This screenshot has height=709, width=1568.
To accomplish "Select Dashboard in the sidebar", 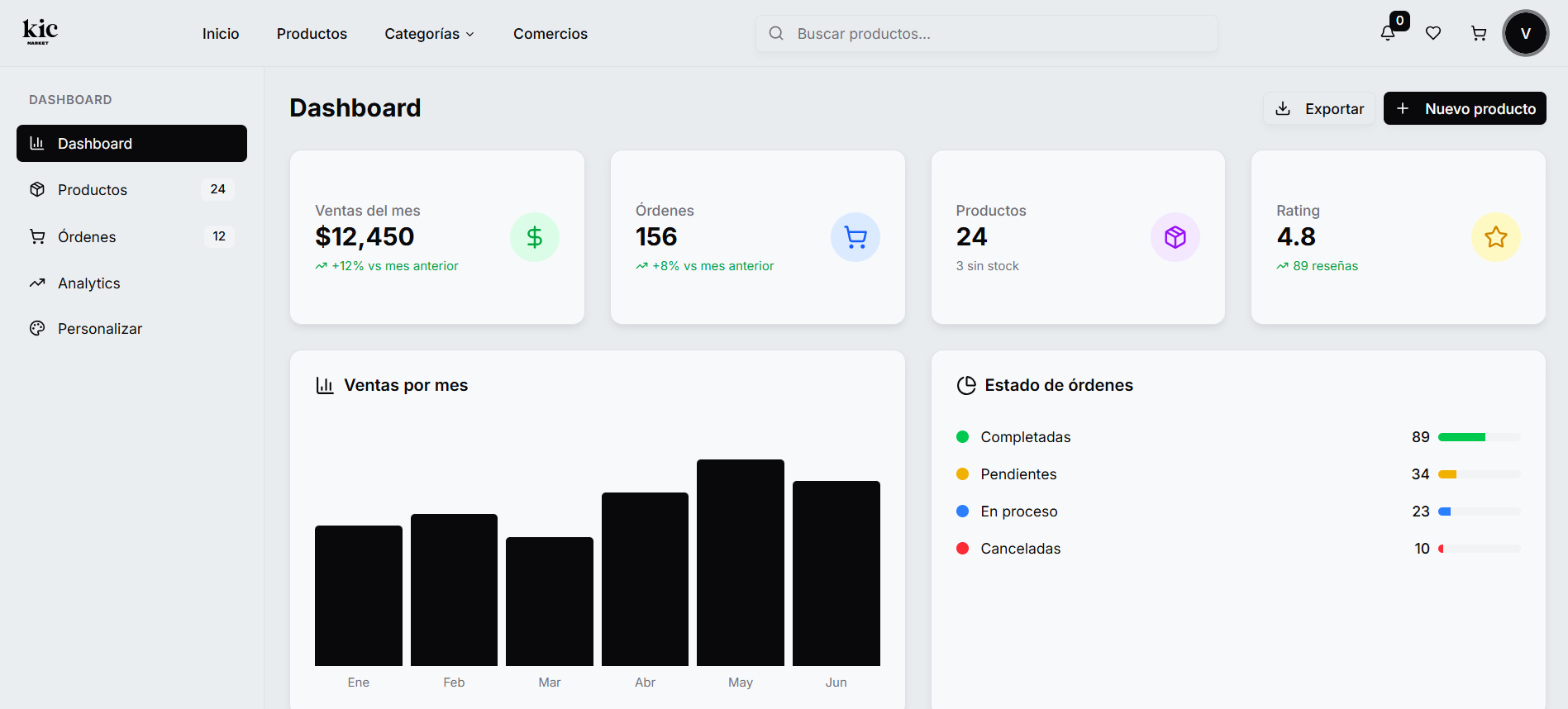I will 131,144.
